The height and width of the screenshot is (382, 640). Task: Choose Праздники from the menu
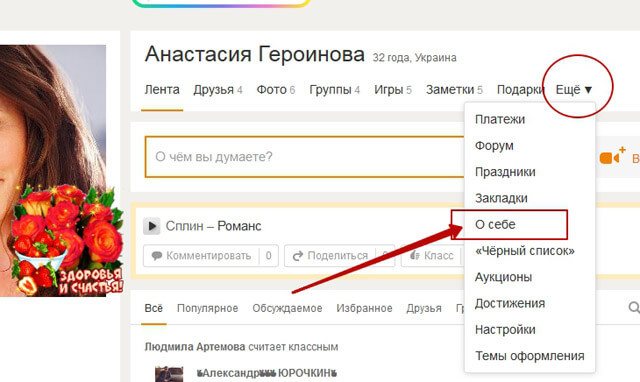click(505, 172)
